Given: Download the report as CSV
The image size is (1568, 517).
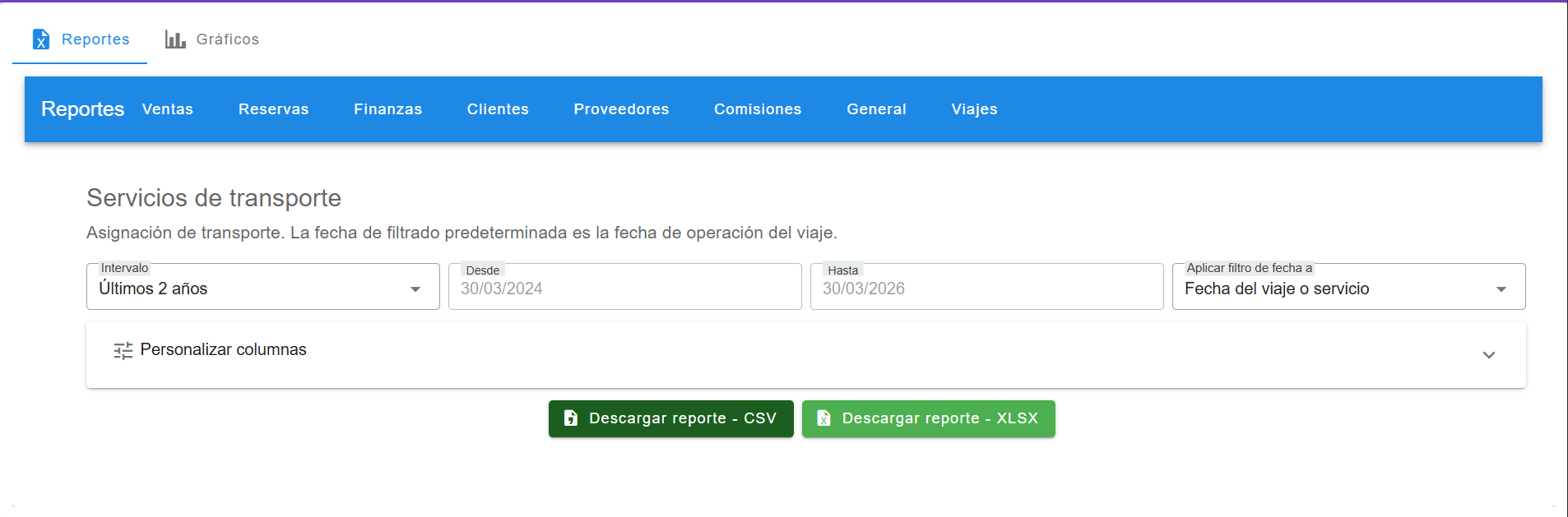Looking at the screenshot, I should [x=671, y=418].
